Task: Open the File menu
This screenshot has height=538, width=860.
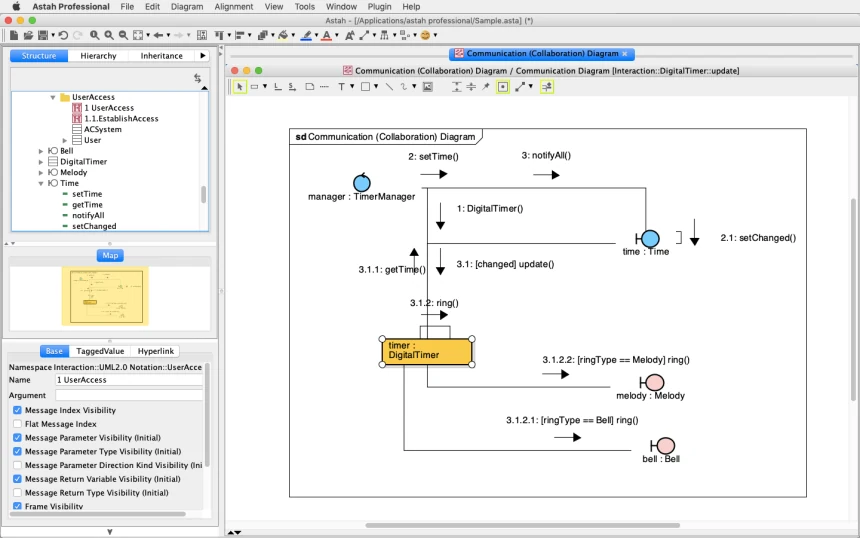Action: [x=127, y=7]
